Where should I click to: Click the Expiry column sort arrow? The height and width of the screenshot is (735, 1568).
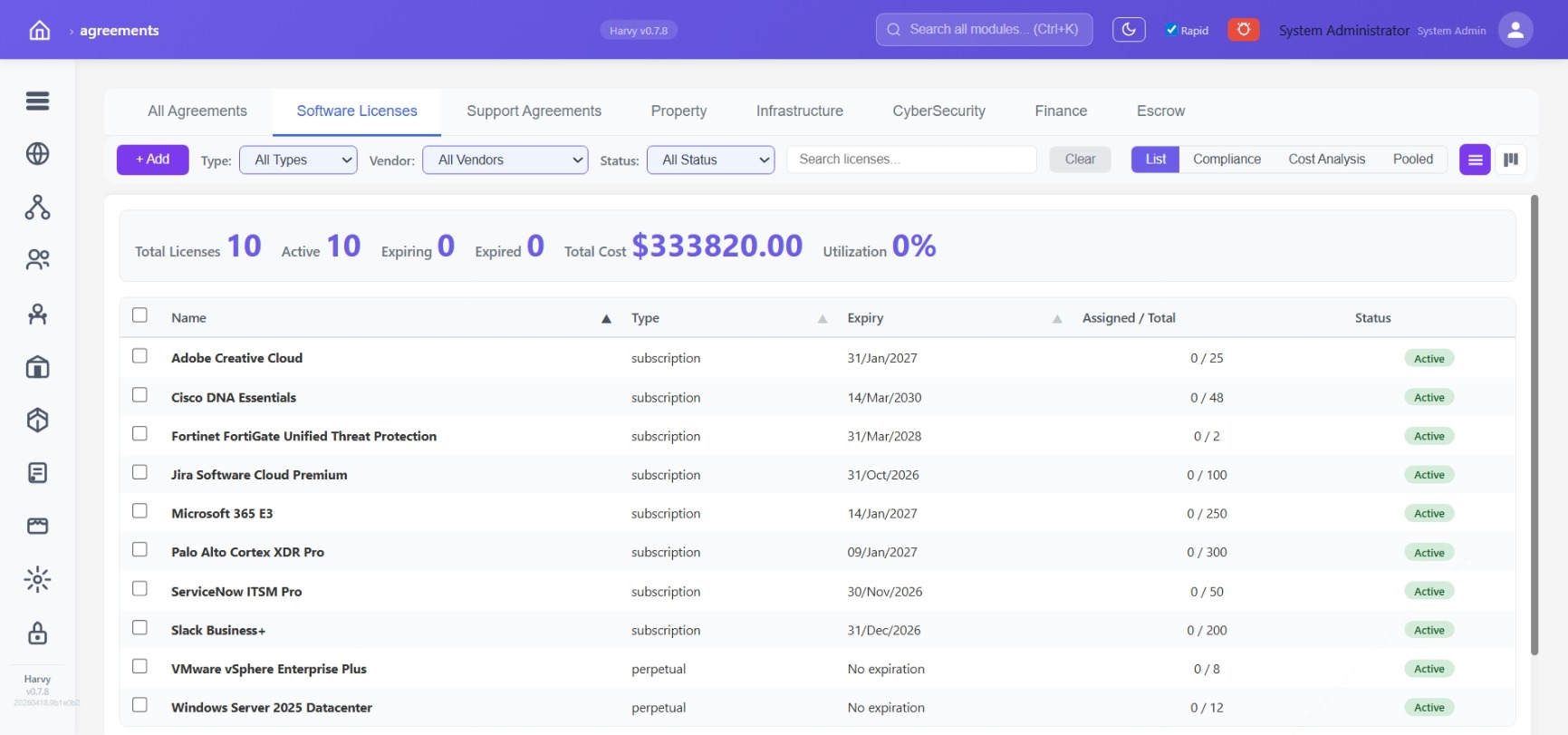pos(1057,318)
